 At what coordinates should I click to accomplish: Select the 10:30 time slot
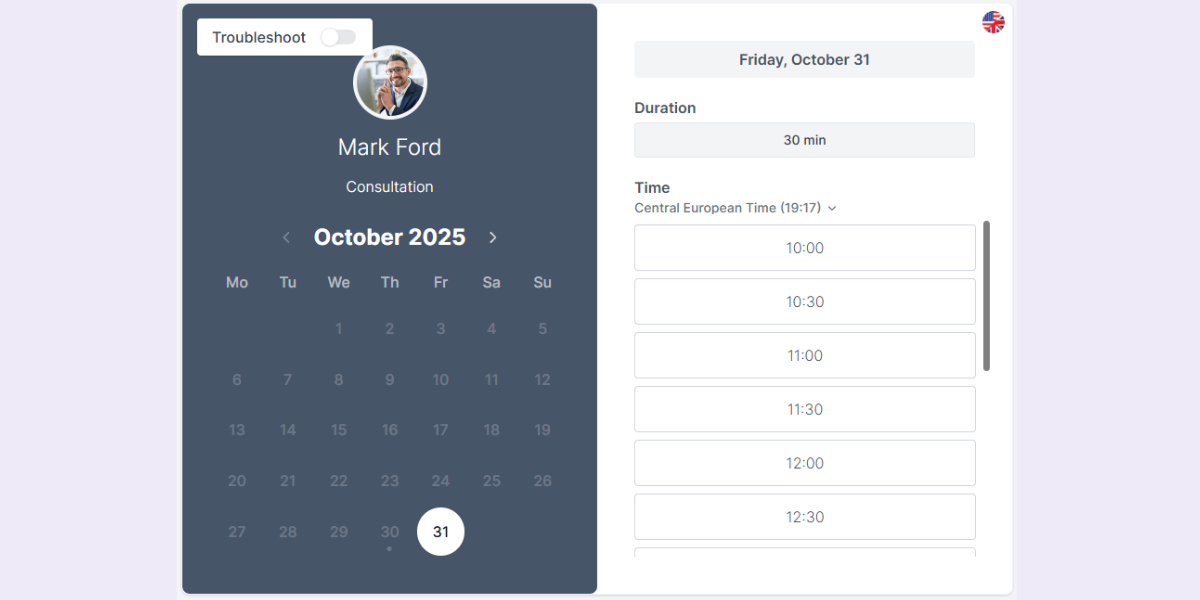(804, 301)
